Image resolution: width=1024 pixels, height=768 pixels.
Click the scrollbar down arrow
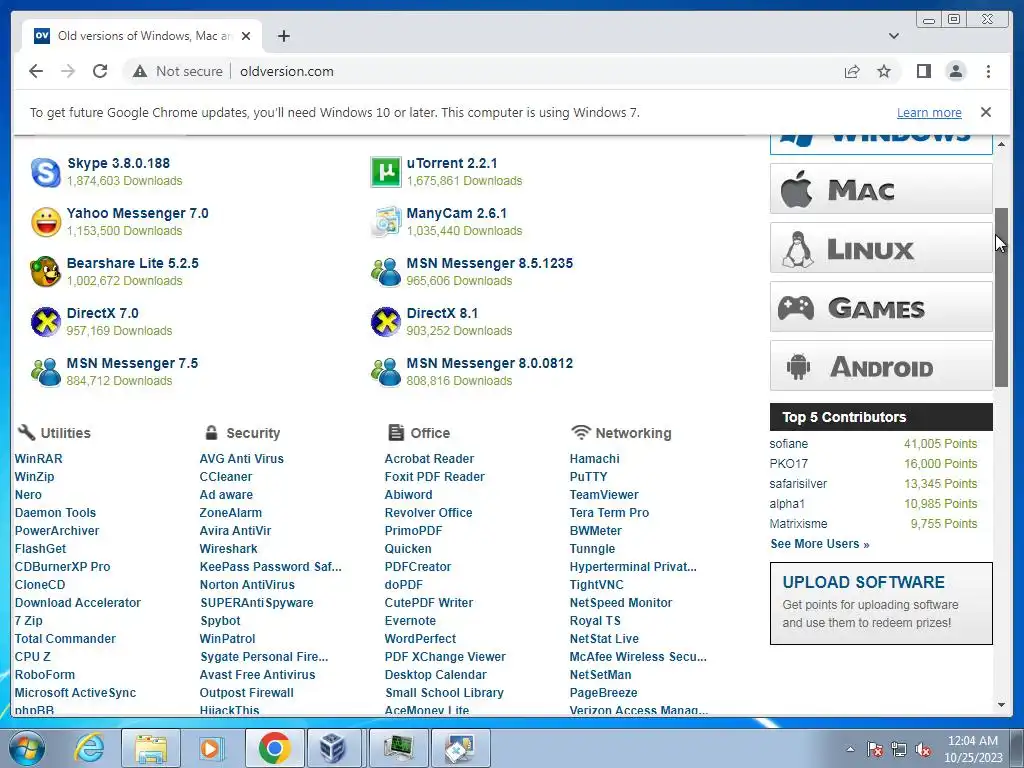pyautogui.click(x=1001, y=705)
